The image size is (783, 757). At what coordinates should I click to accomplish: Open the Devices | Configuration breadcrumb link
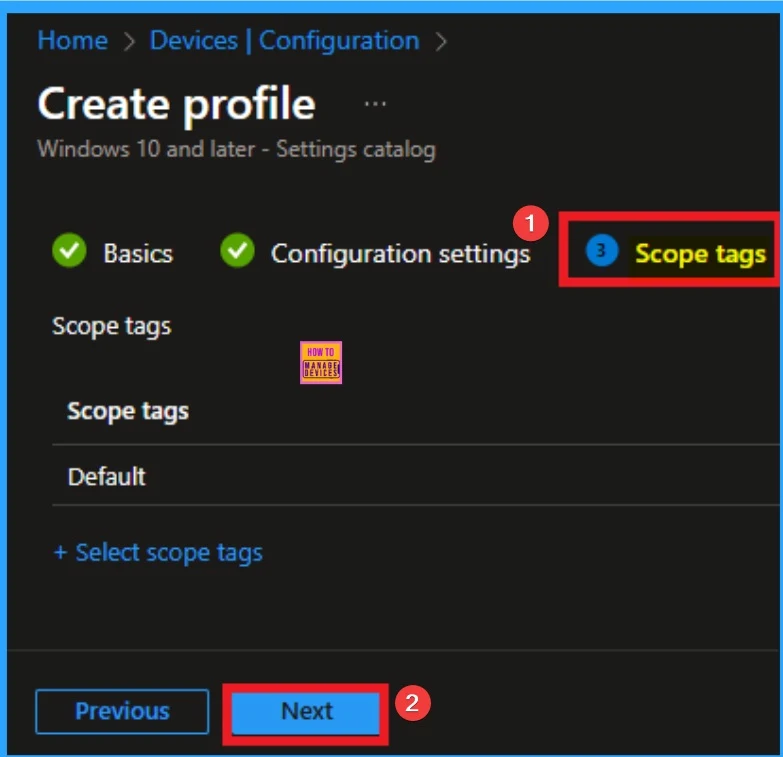pyautogui.click(x=284, y=41)
